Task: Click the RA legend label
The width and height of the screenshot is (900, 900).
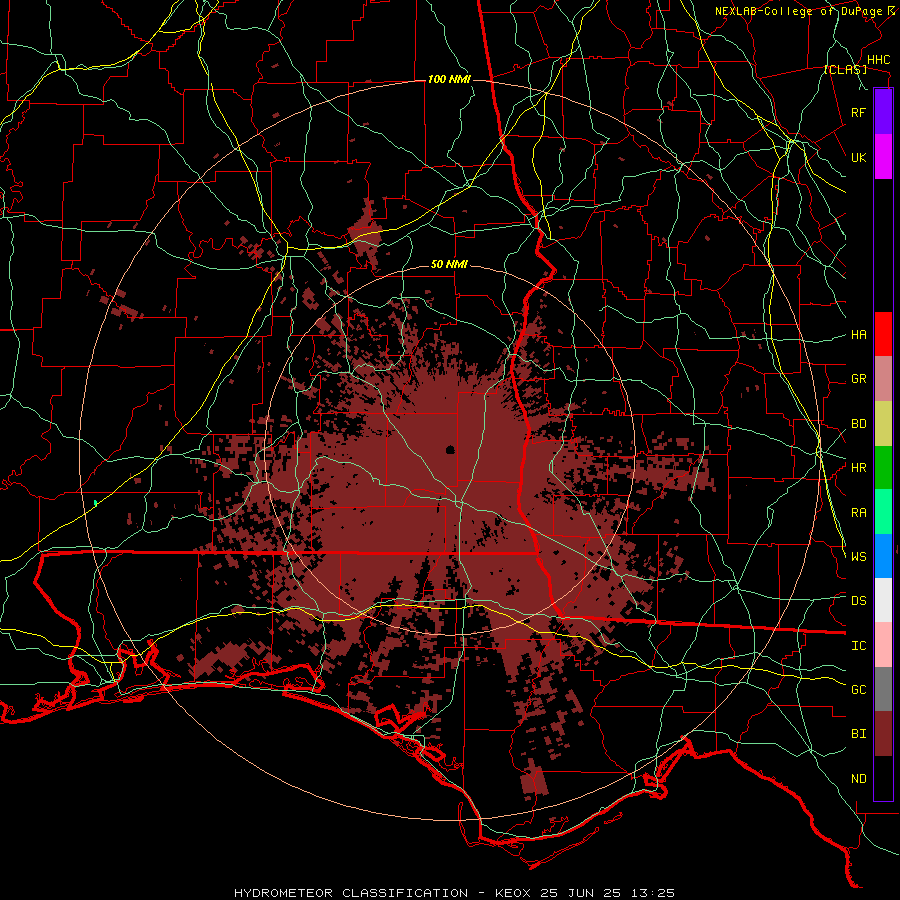Action: (858, 513)
